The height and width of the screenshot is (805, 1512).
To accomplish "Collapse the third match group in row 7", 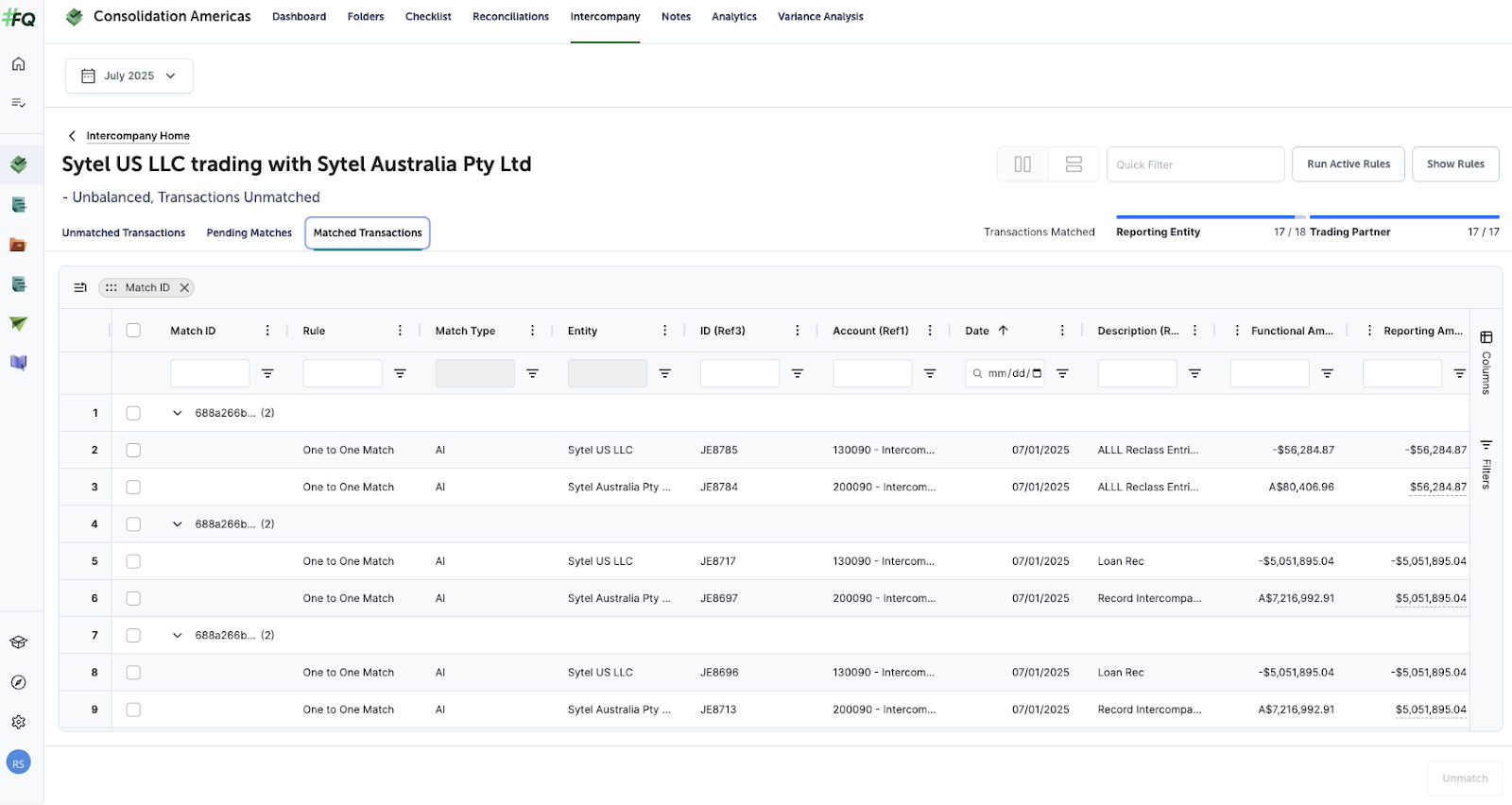I will (x=177, y=635).
